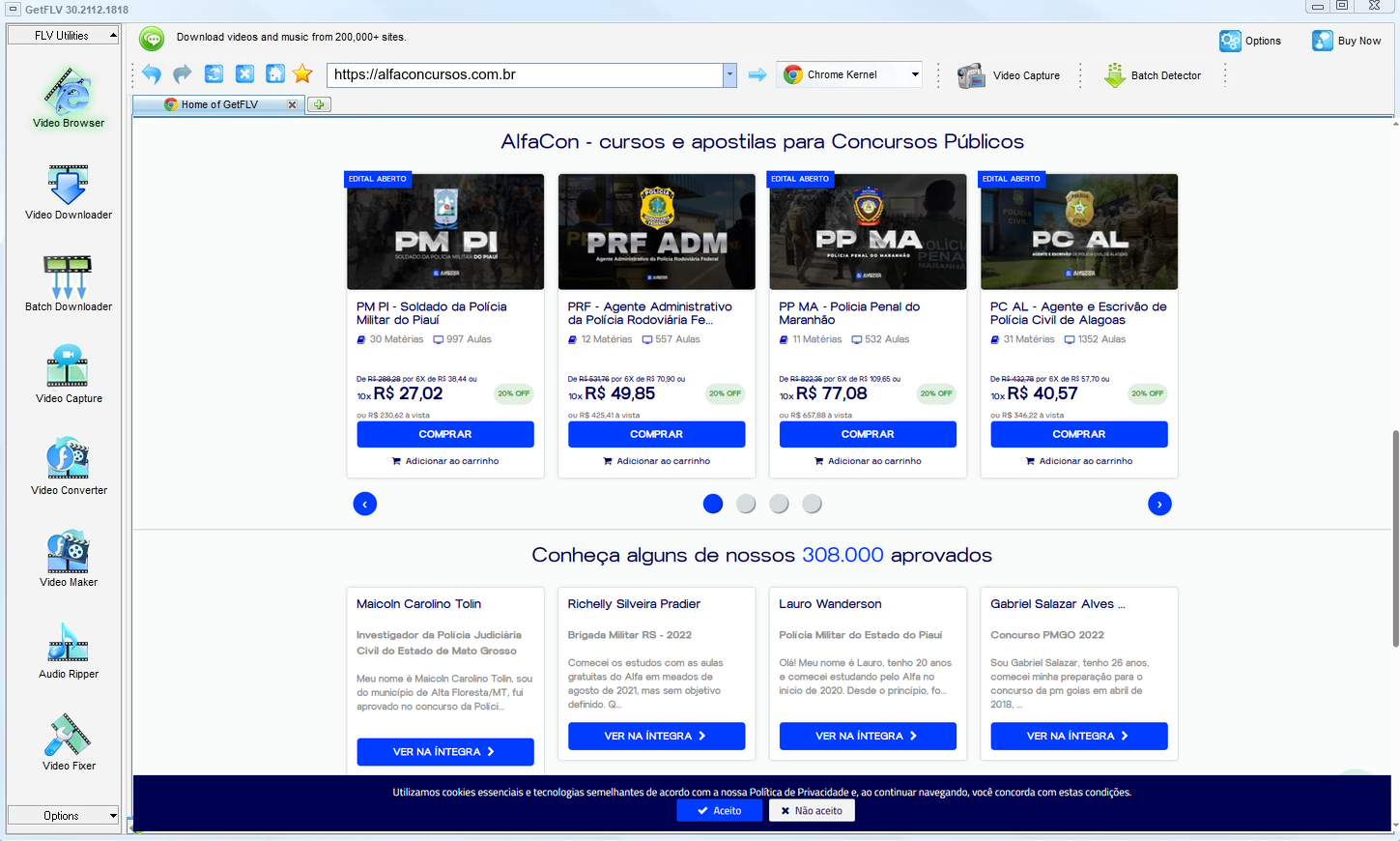Click the page vertical scrollbar thumb

coord(1395,537)
